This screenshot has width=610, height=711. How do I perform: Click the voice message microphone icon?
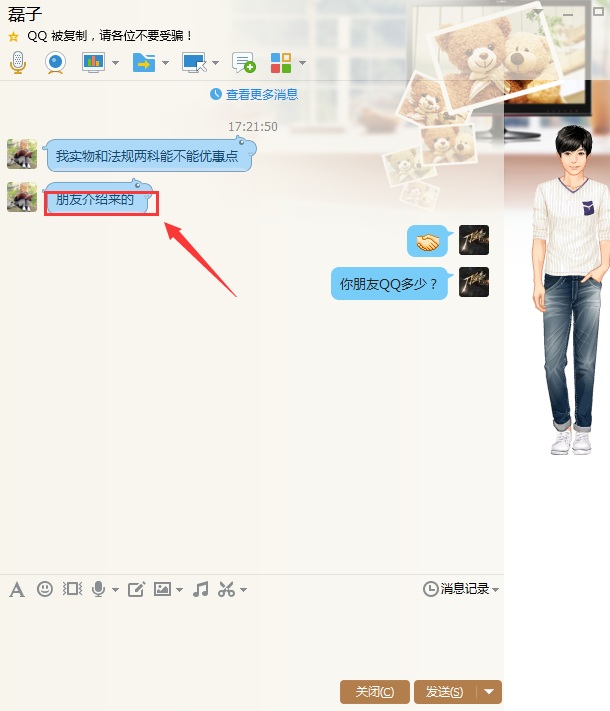tap(98, 589)
